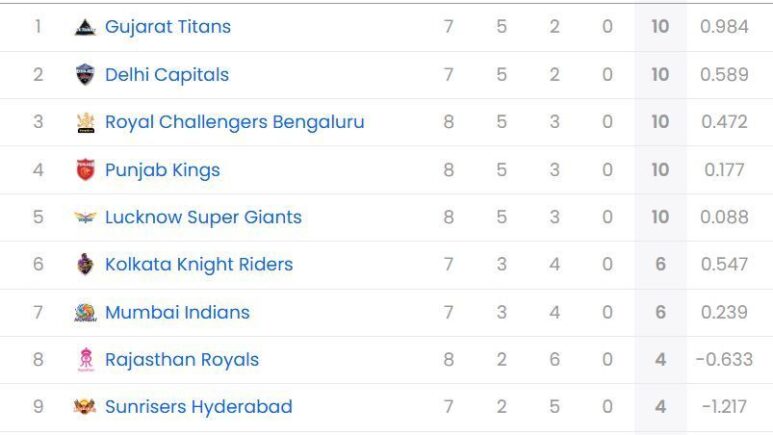Open the Royal Challengers Bengaluru link
This screenshot has height=435, width=773.
coord(234,122)
